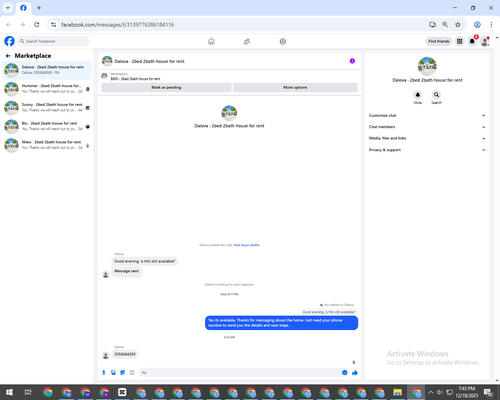Open the Sunny conversation in list
The width and height of the screenshot is (500, 400).
(47, 107)
